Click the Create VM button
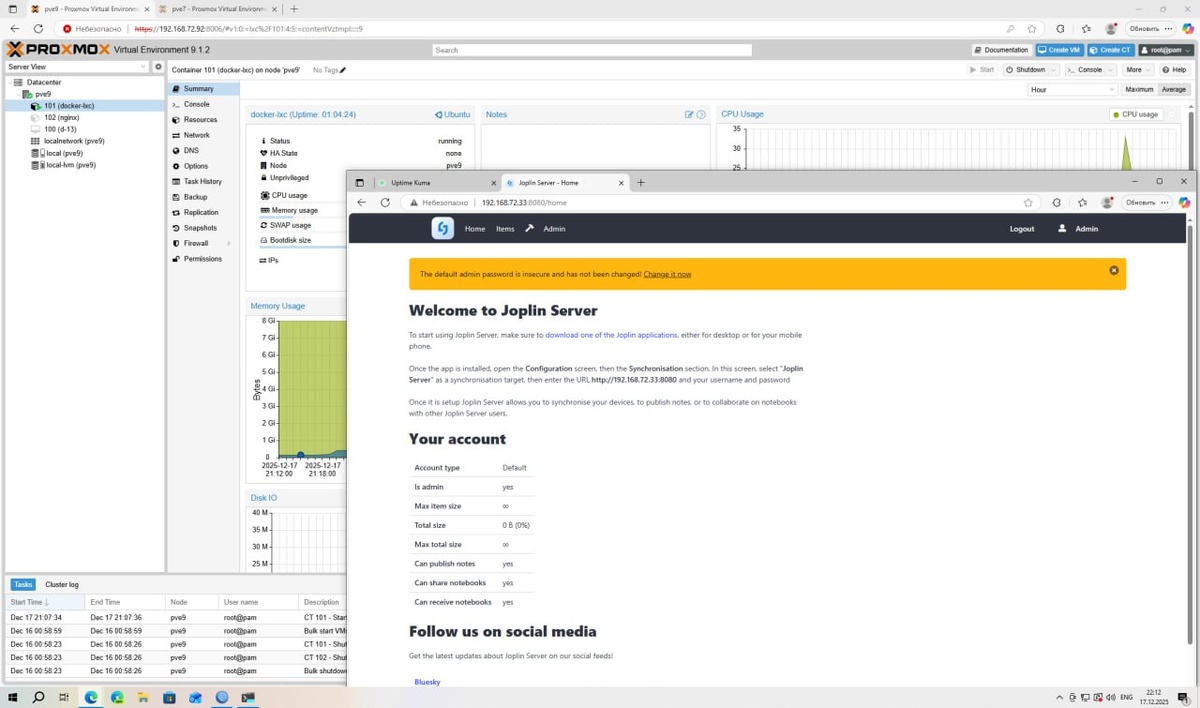Image resolution: width=1200 pixels, height=708 pixels. point(1059,49)
